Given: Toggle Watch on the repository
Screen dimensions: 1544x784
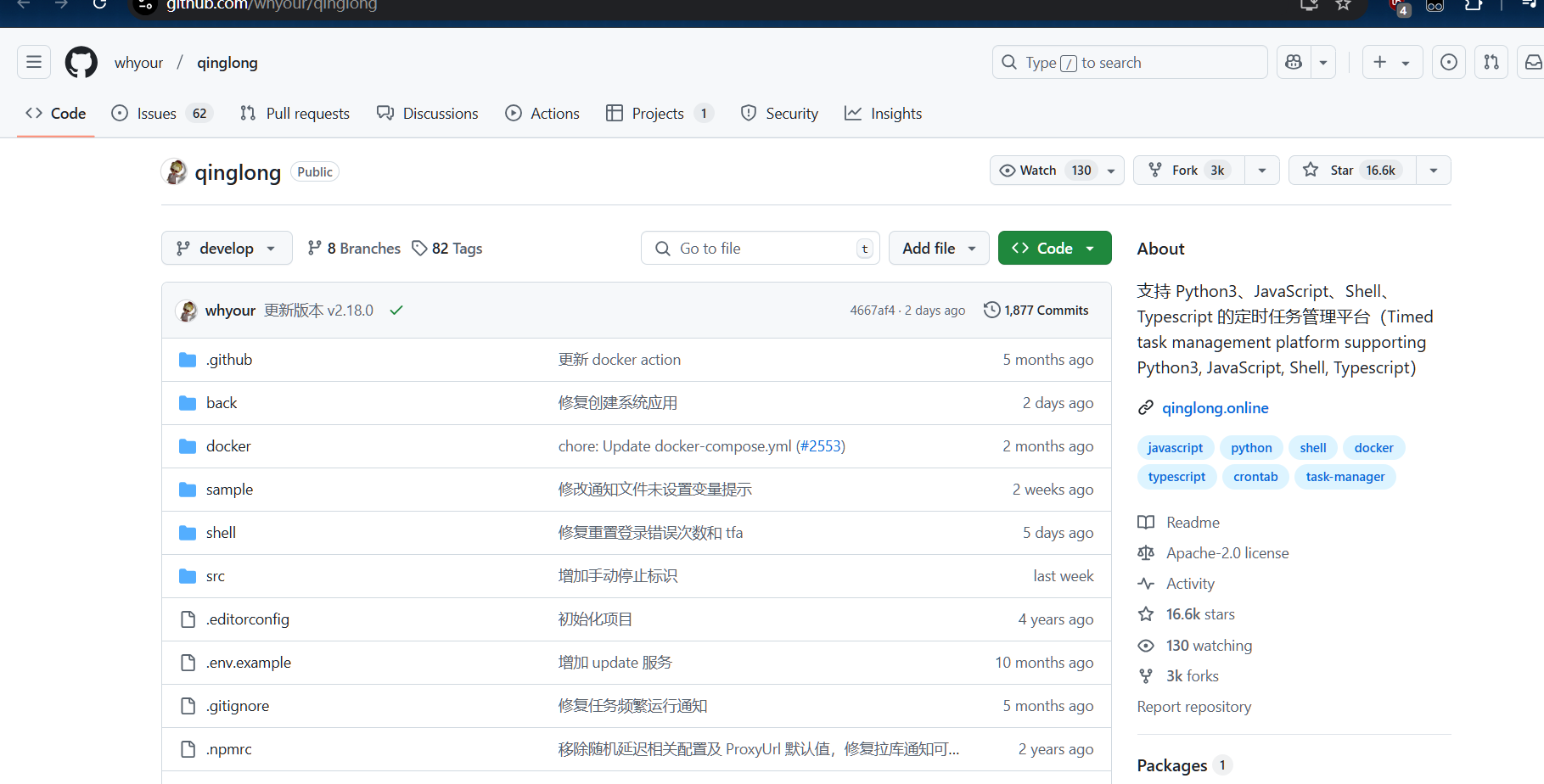Looking at the screenshot, I should pyautogui.click(x=1057, y=170).
